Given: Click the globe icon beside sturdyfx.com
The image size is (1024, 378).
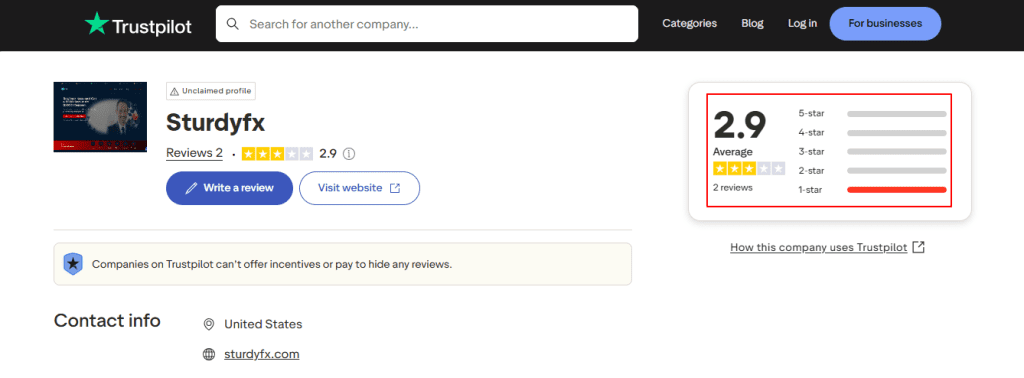Looking at the screenshot, I should point(209,354).
